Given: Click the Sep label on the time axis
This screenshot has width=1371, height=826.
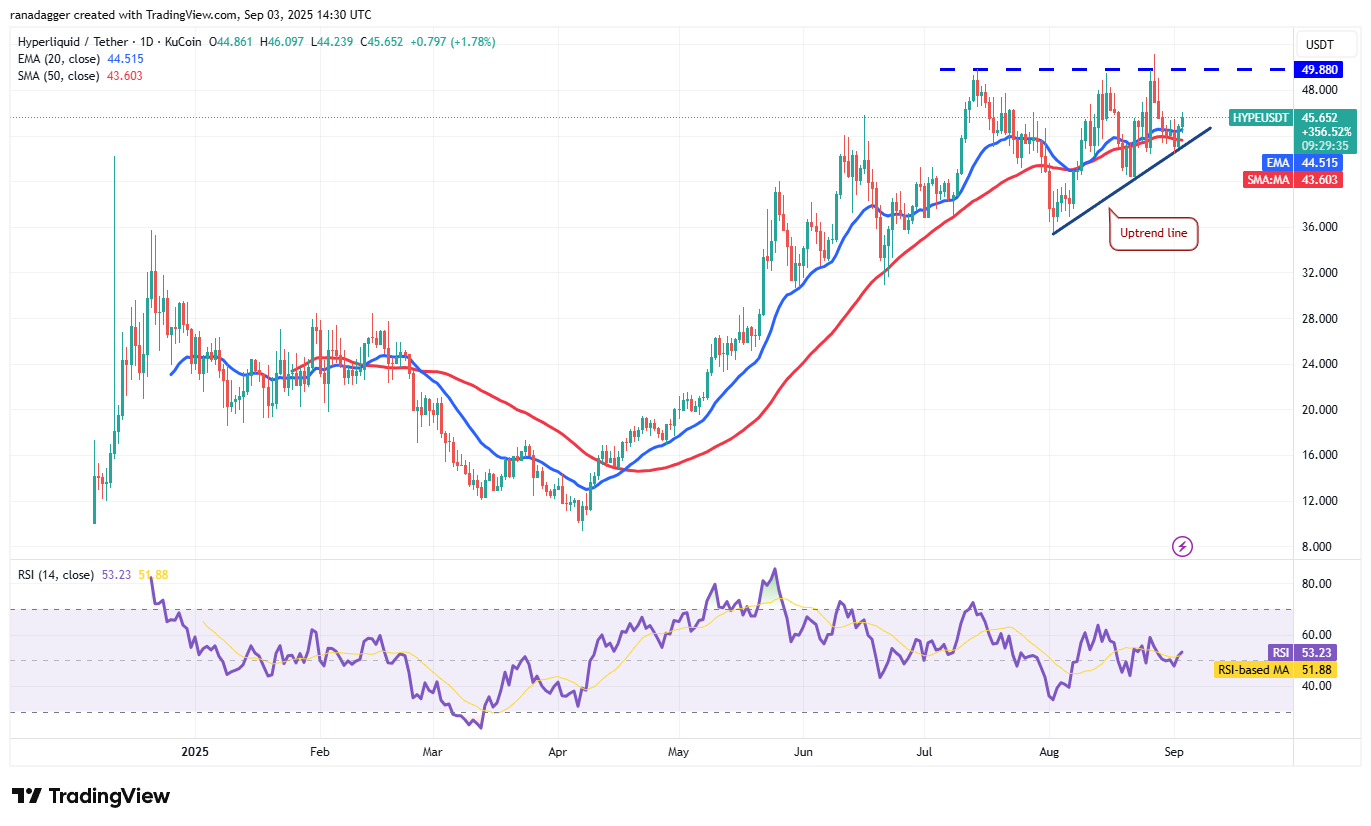Looking at the screenshot, I should (x=1172, y=751).
